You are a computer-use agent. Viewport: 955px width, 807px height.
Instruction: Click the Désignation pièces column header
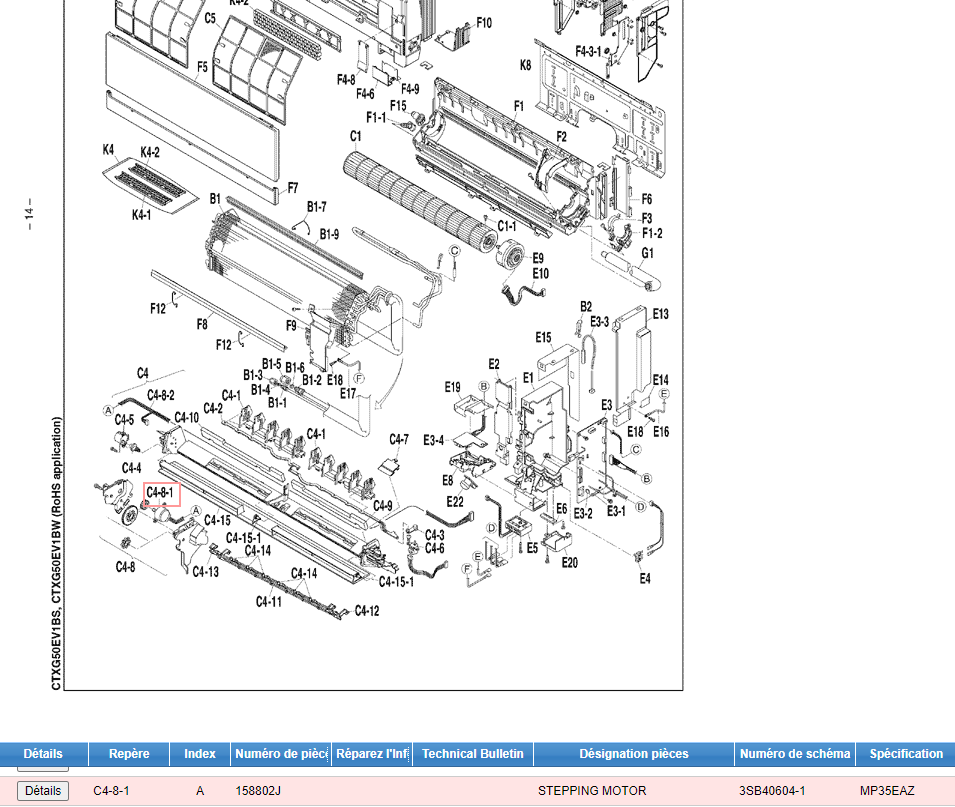point(634,754)
